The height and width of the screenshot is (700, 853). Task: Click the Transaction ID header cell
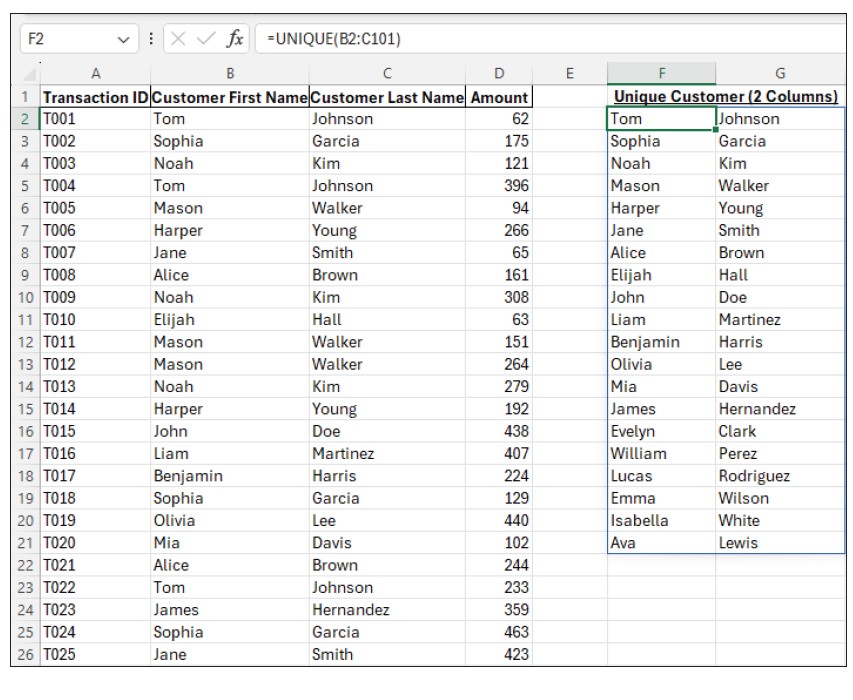(95, 97)
